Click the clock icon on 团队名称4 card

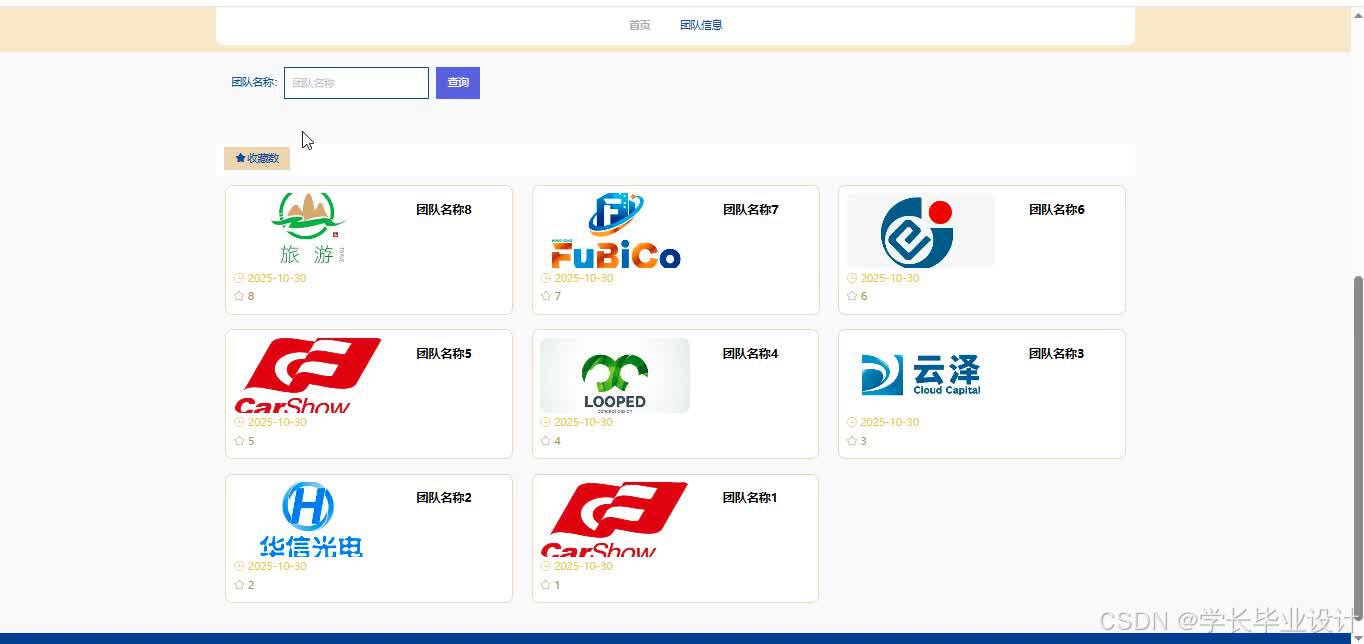pos(546,422)
